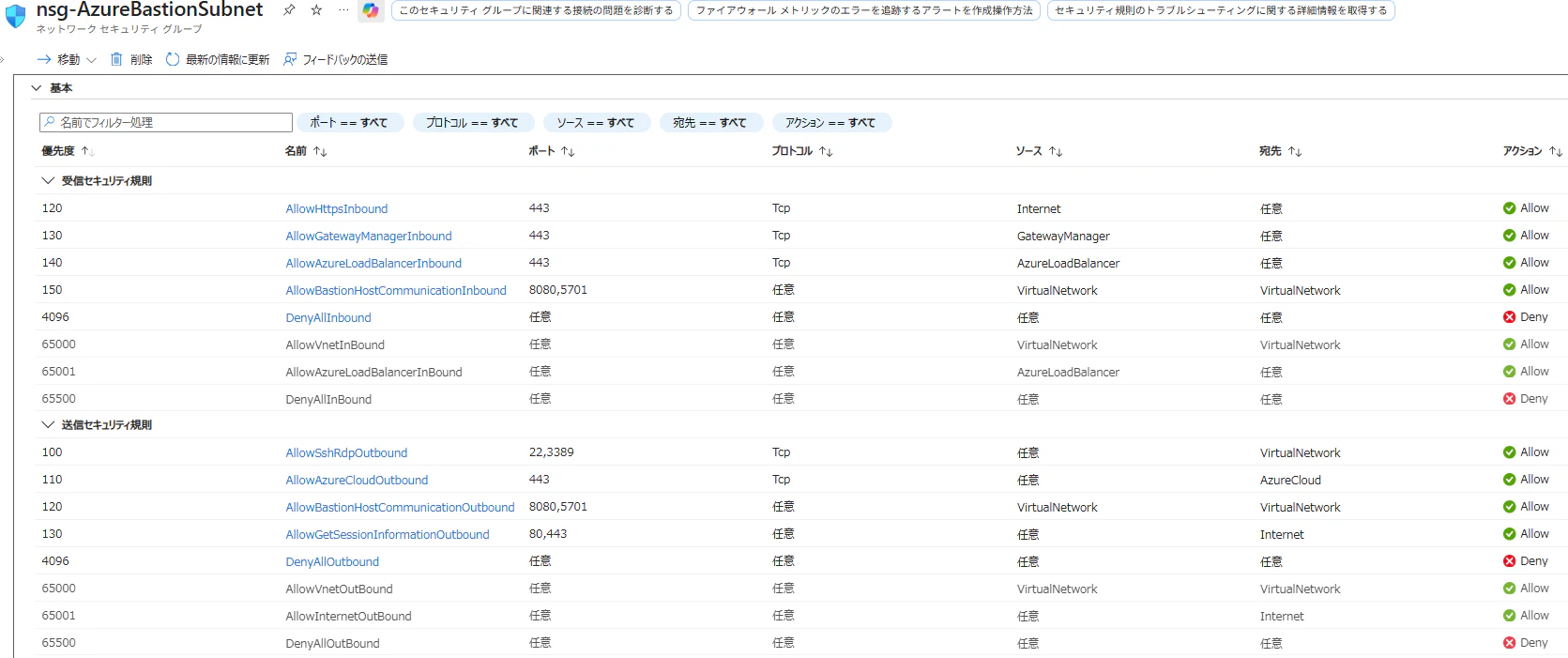
Task: Refresh with 最新の情報に更新
Action: pyautogui.click(x=218, y=59)
